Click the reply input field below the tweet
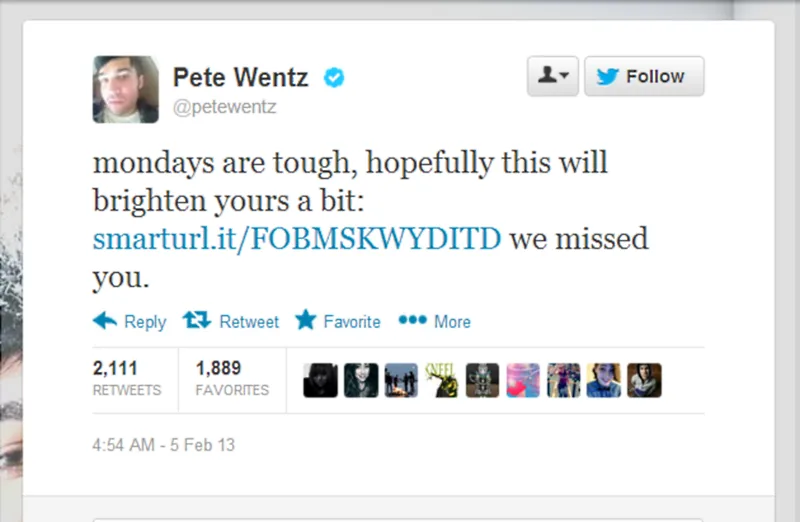 400,519
